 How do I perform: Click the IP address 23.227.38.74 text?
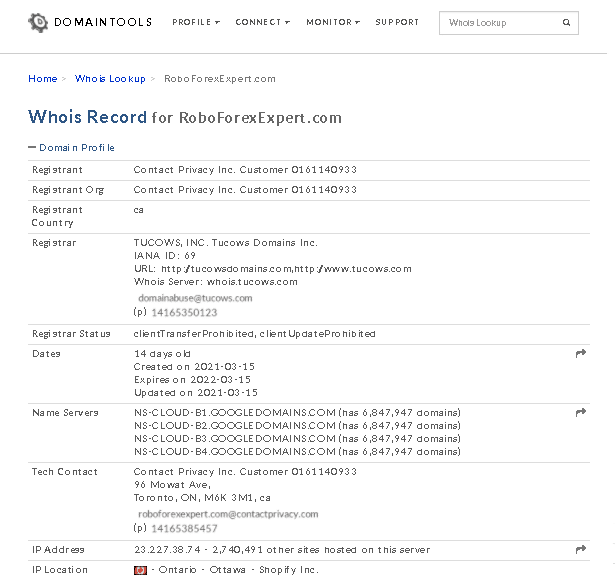click(x=167, y=550)
